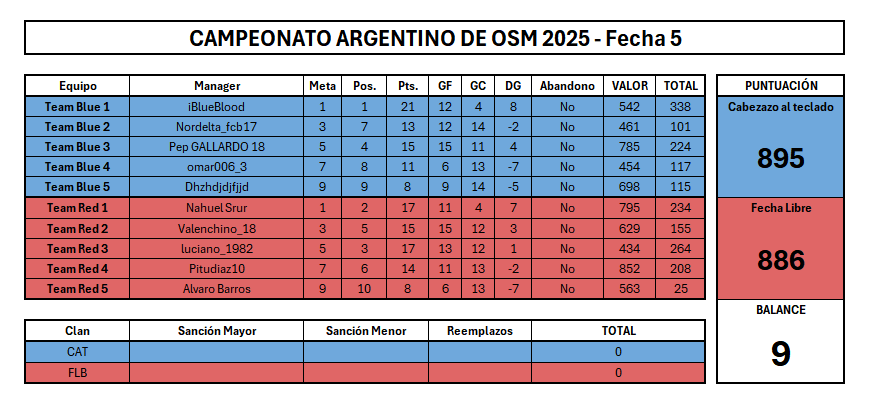Select the iBlueBlood manager cell
The image size is (882, 405).
pyautogui.click(x=217, y=106)
